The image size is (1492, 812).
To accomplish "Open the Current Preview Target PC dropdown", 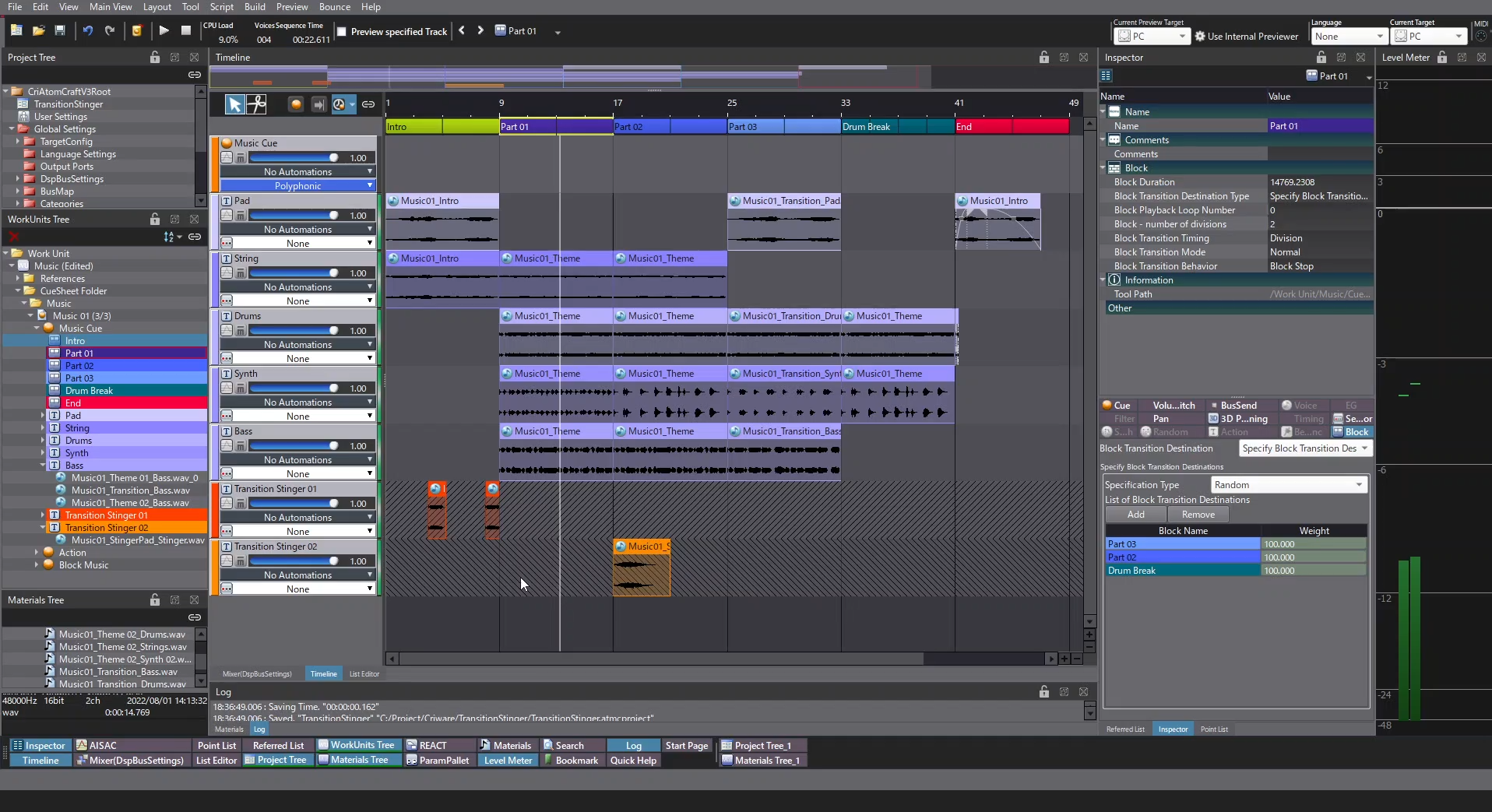I will 1152,37.
